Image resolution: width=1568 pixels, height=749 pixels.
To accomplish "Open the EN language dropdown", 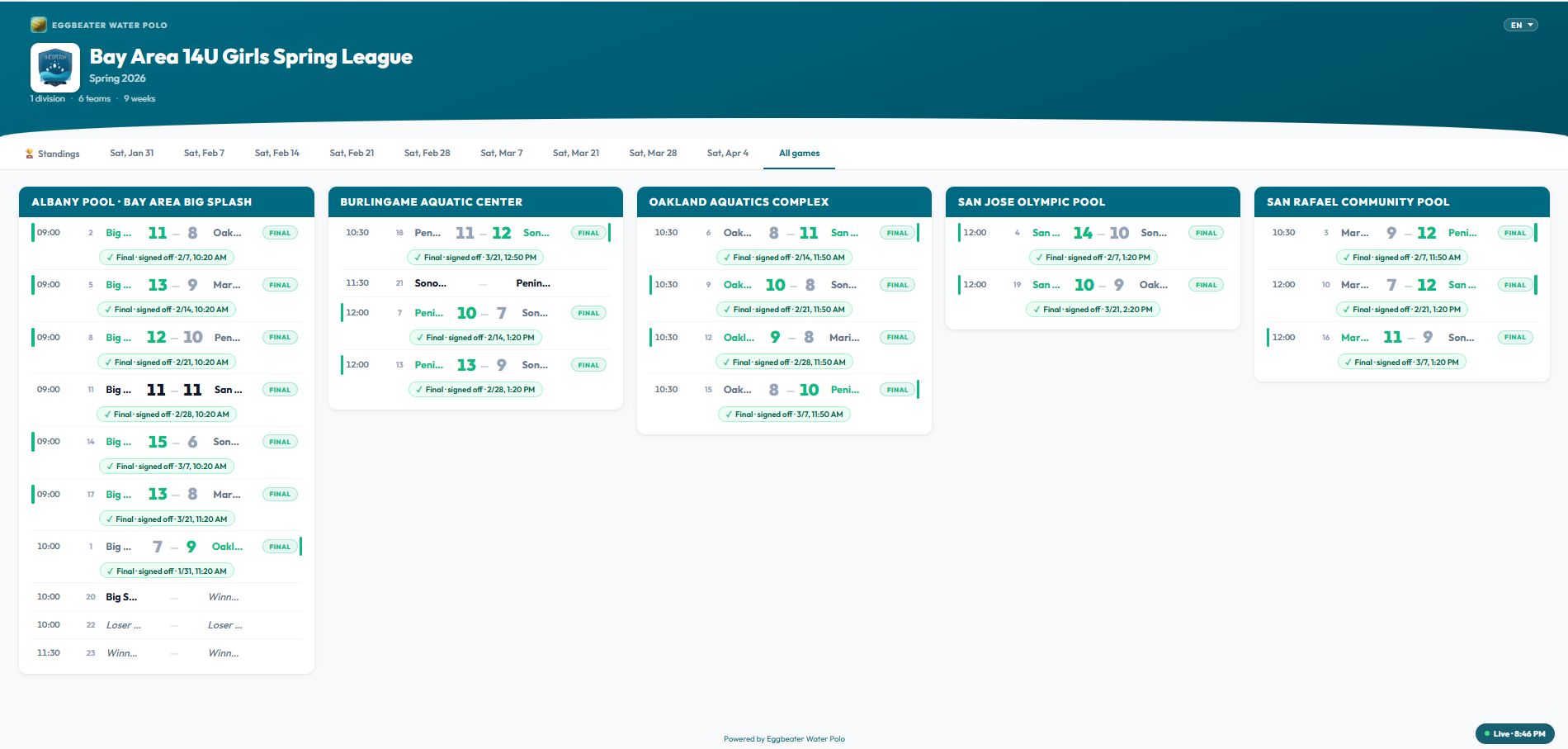I will click(x=1520, y=25).
